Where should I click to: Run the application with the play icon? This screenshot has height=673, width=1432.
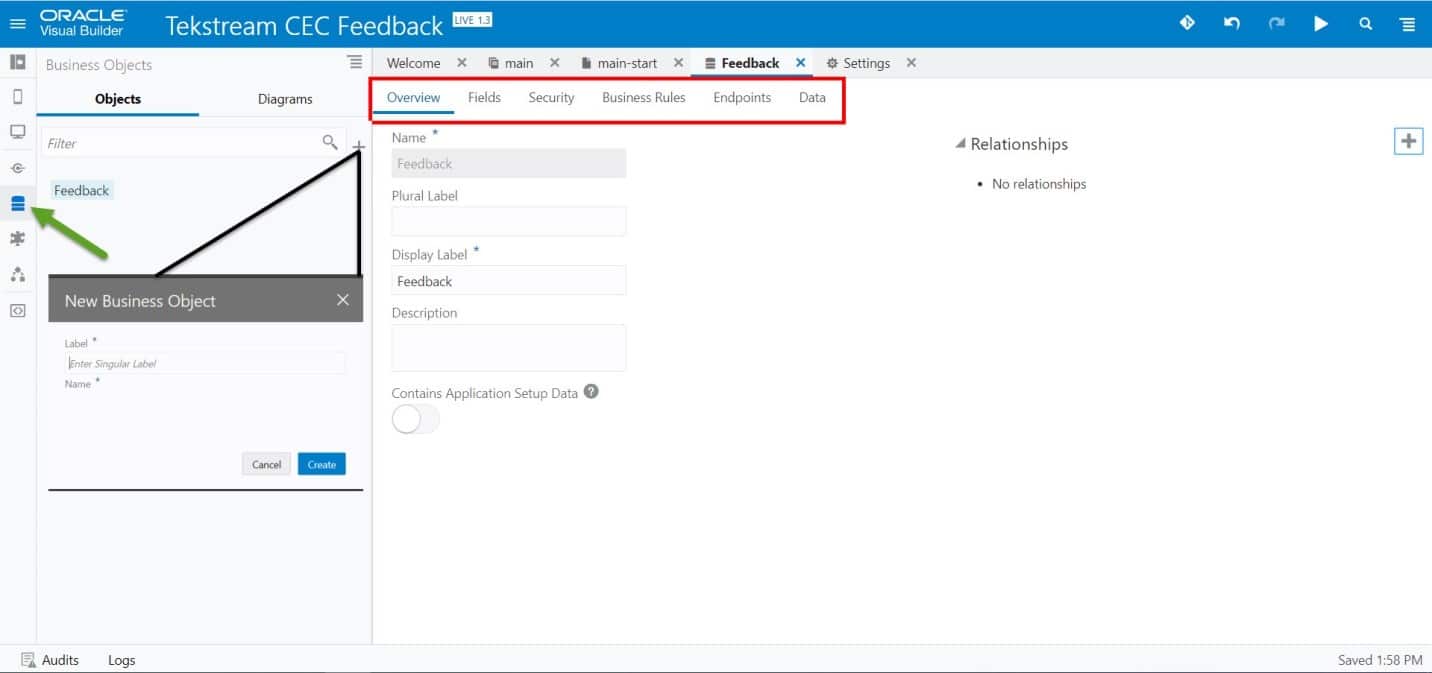click(1321, 23)
